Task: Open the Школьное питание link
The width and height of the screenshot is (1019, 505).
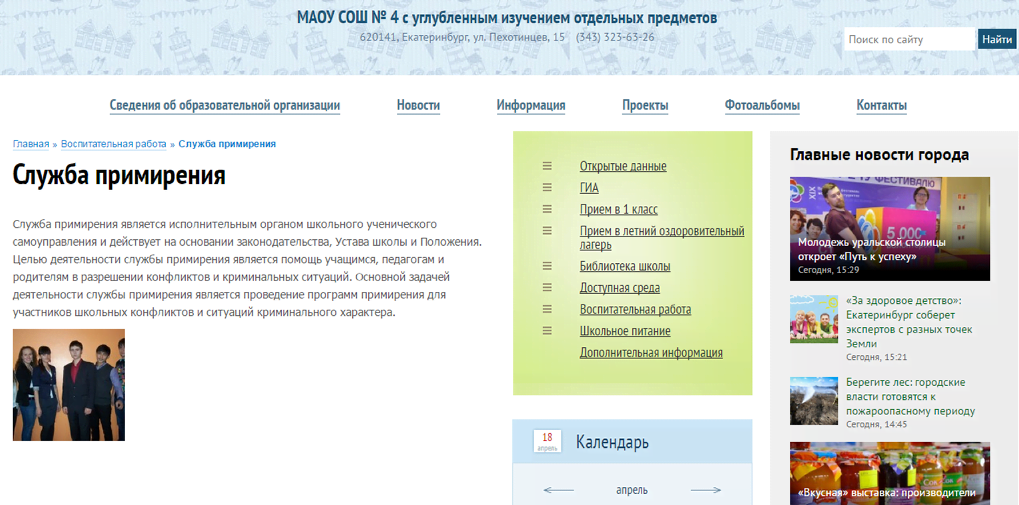Action: point(625,331)
